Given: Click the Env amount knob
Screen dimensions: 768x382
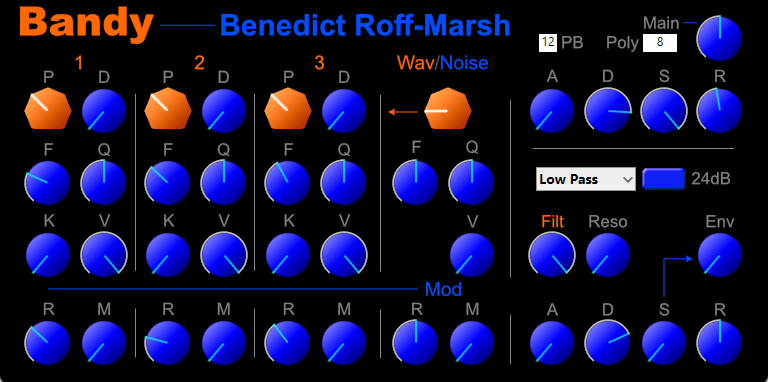Looking at the screenshot, I should [x=720, y=255].
